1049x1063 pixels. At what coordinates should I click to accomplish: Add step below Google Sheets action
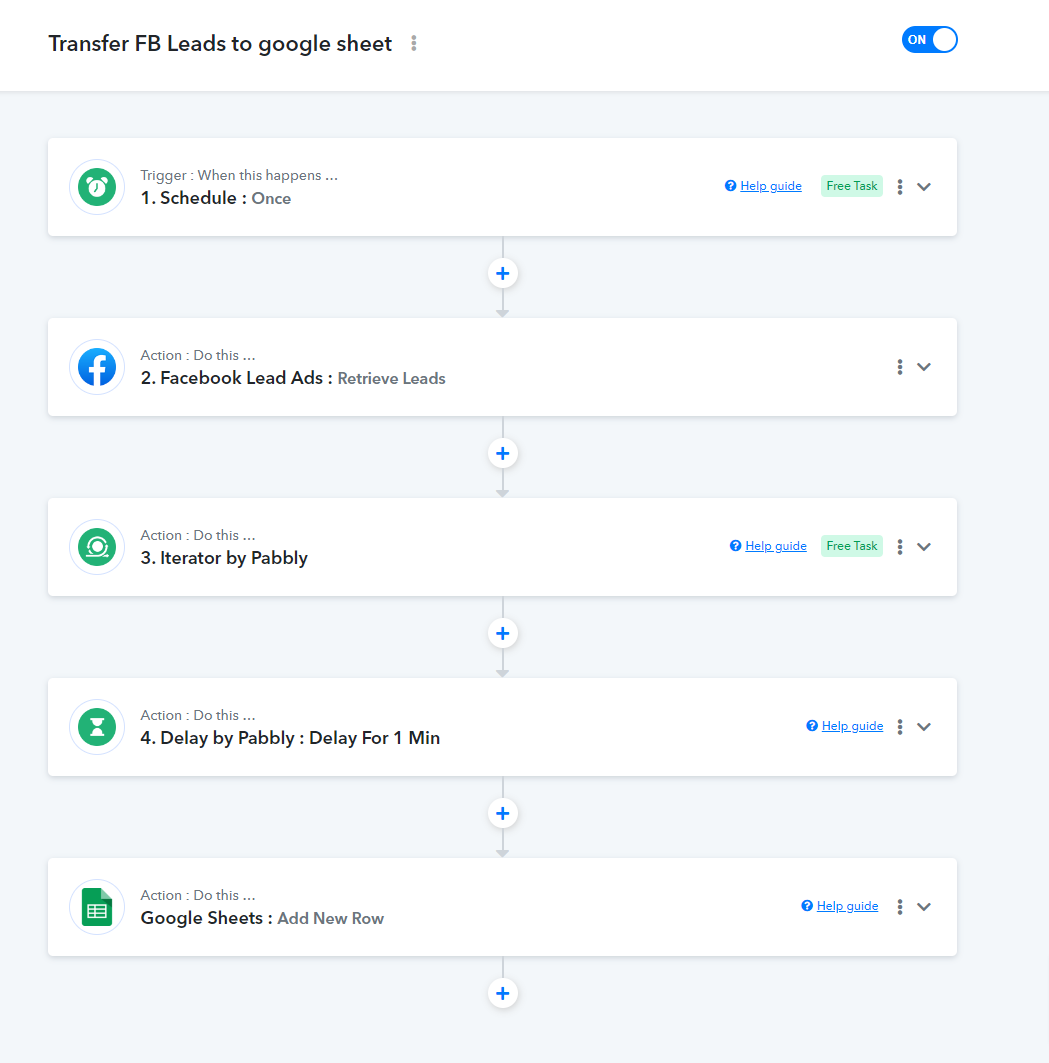tap(502, 993)
